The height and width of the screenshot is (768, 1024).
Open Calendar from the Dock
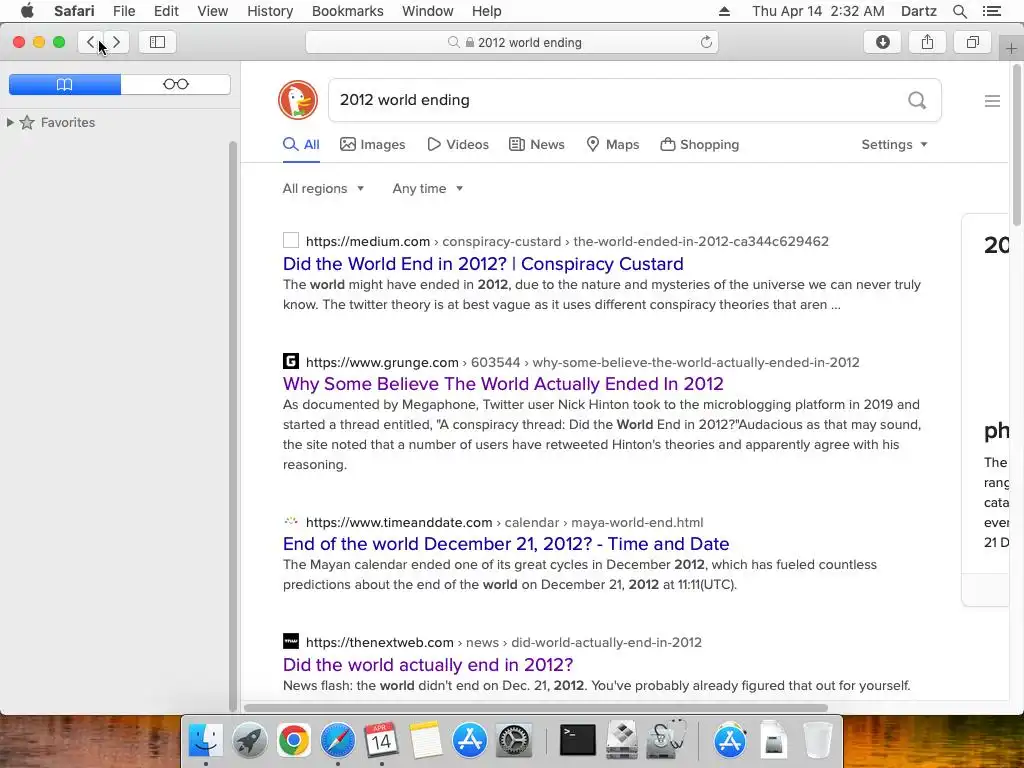(x=381, y=741)
